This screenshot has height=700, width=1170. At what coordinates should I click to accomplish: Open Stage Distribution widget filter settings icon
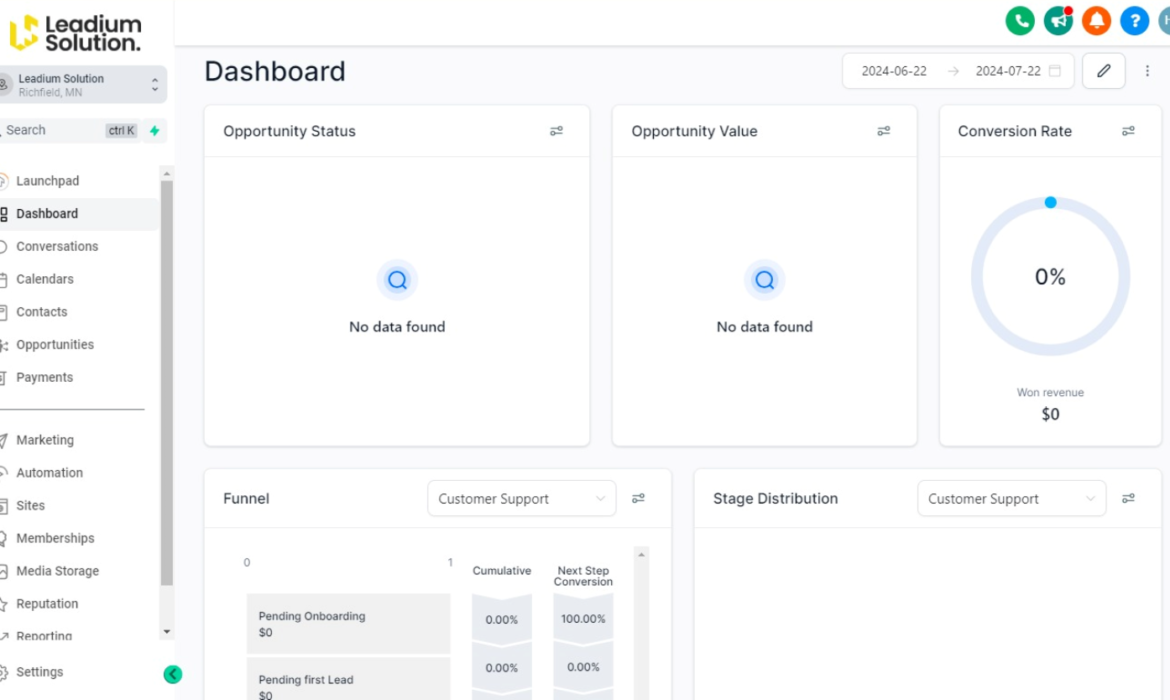coord(1128,499)
